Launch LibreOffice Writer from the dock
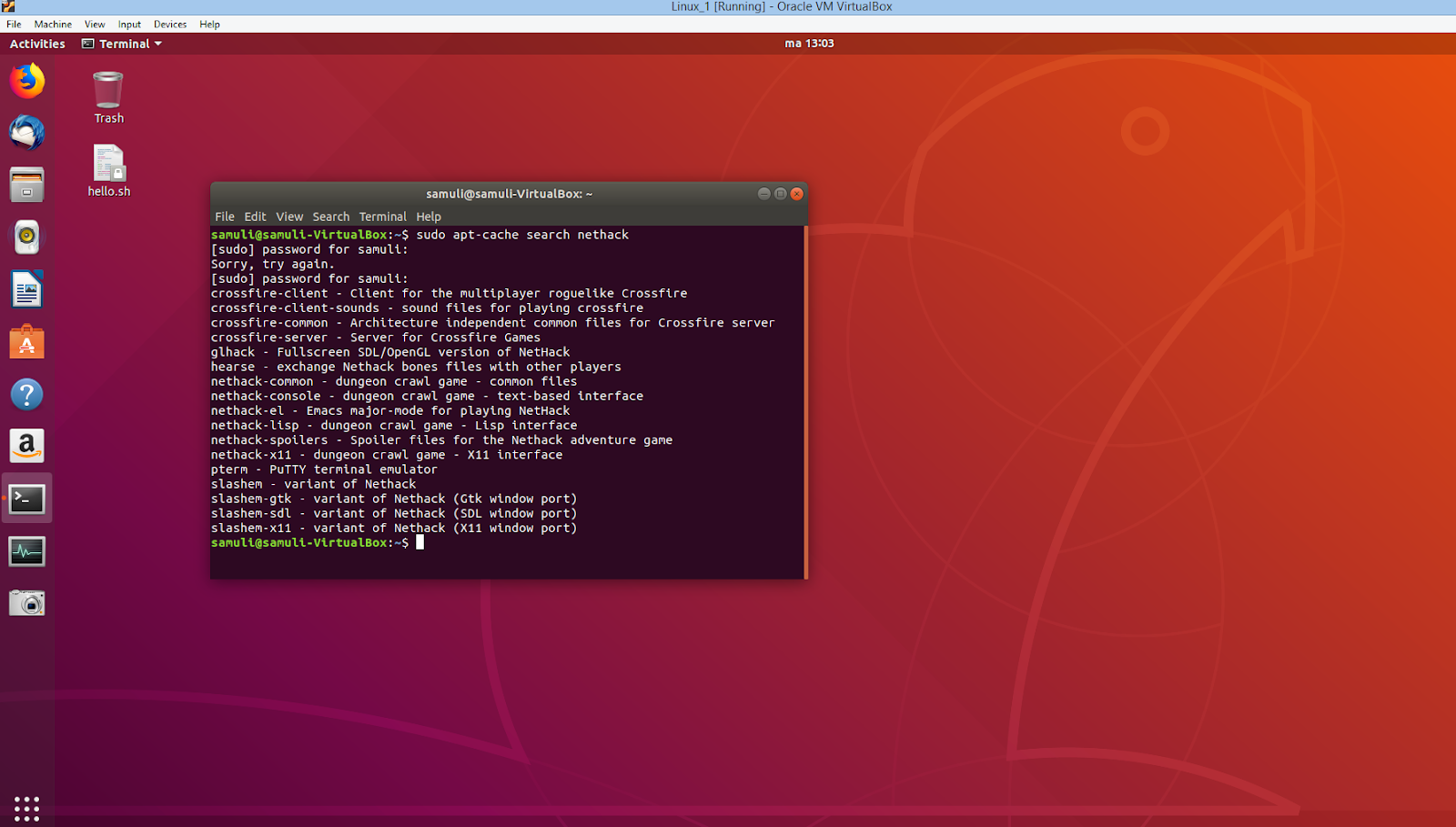The image size is (1456, 827). click(x=26, y=288)
